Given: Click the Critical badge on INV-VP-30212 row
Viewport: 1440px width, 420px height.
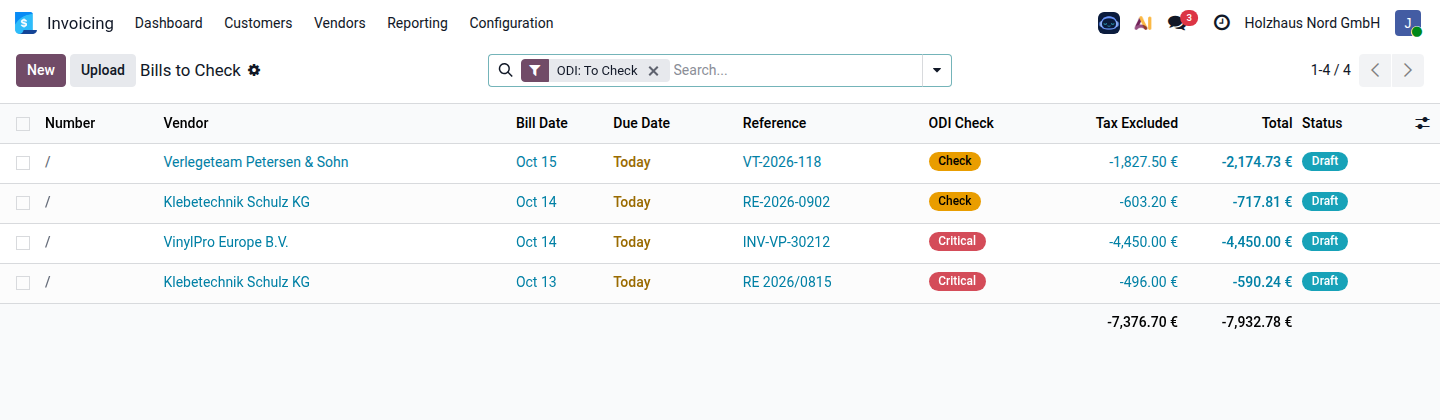Looking at the screenshot, I should click(x=957, y=241).
